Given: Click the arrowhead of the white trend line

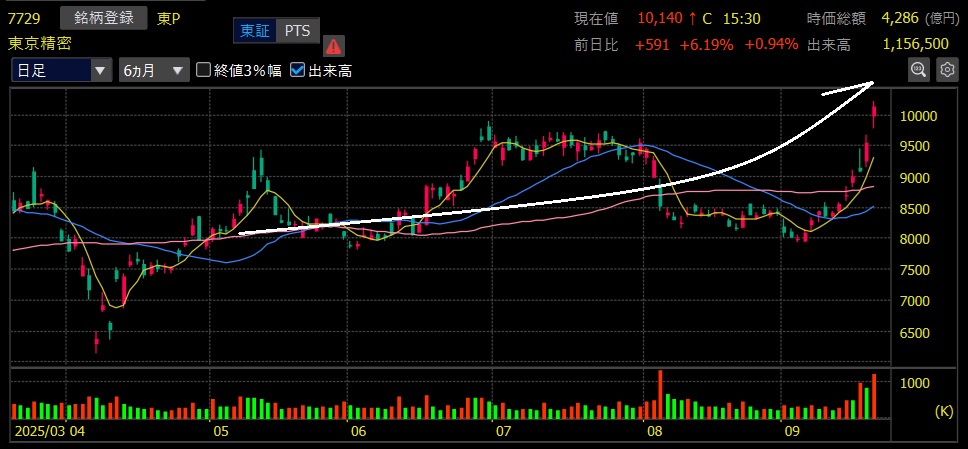Looking at the screenshot, I should pyautogui.click(x=868, y=84).
